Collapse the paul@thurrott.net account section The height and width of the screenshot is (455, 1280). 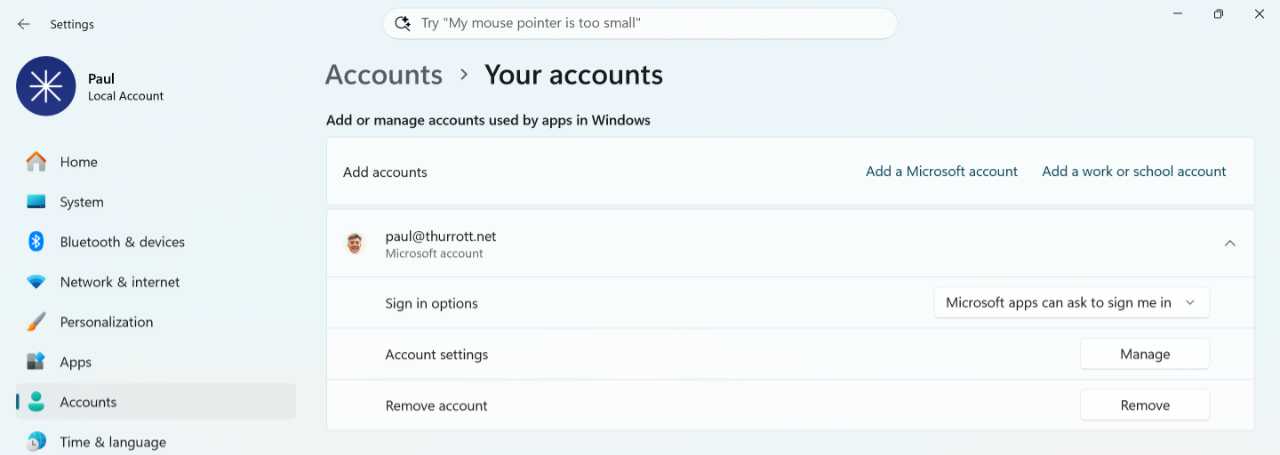pyautogui.click(x=1230, y=243)
